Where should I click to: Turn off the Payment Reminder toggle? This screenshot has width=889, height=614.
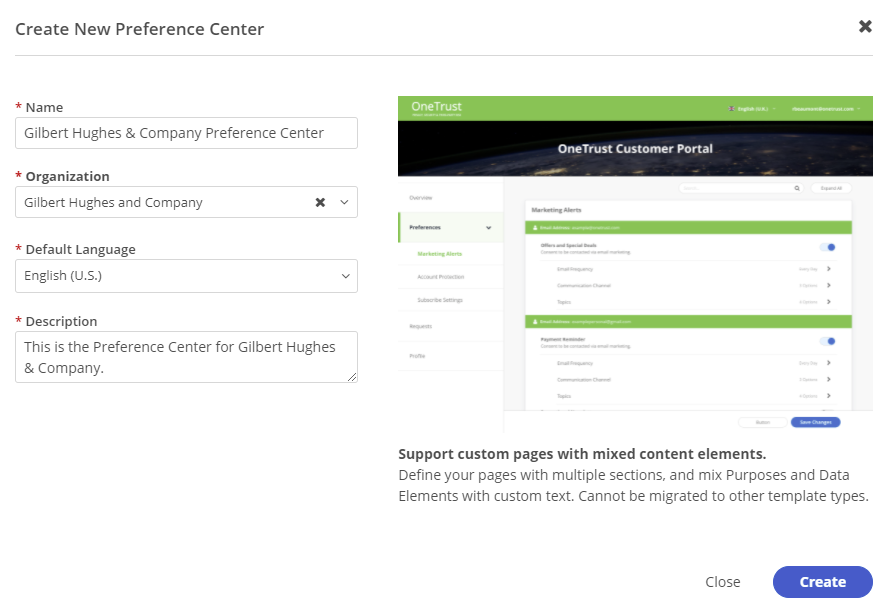point(828,341)
